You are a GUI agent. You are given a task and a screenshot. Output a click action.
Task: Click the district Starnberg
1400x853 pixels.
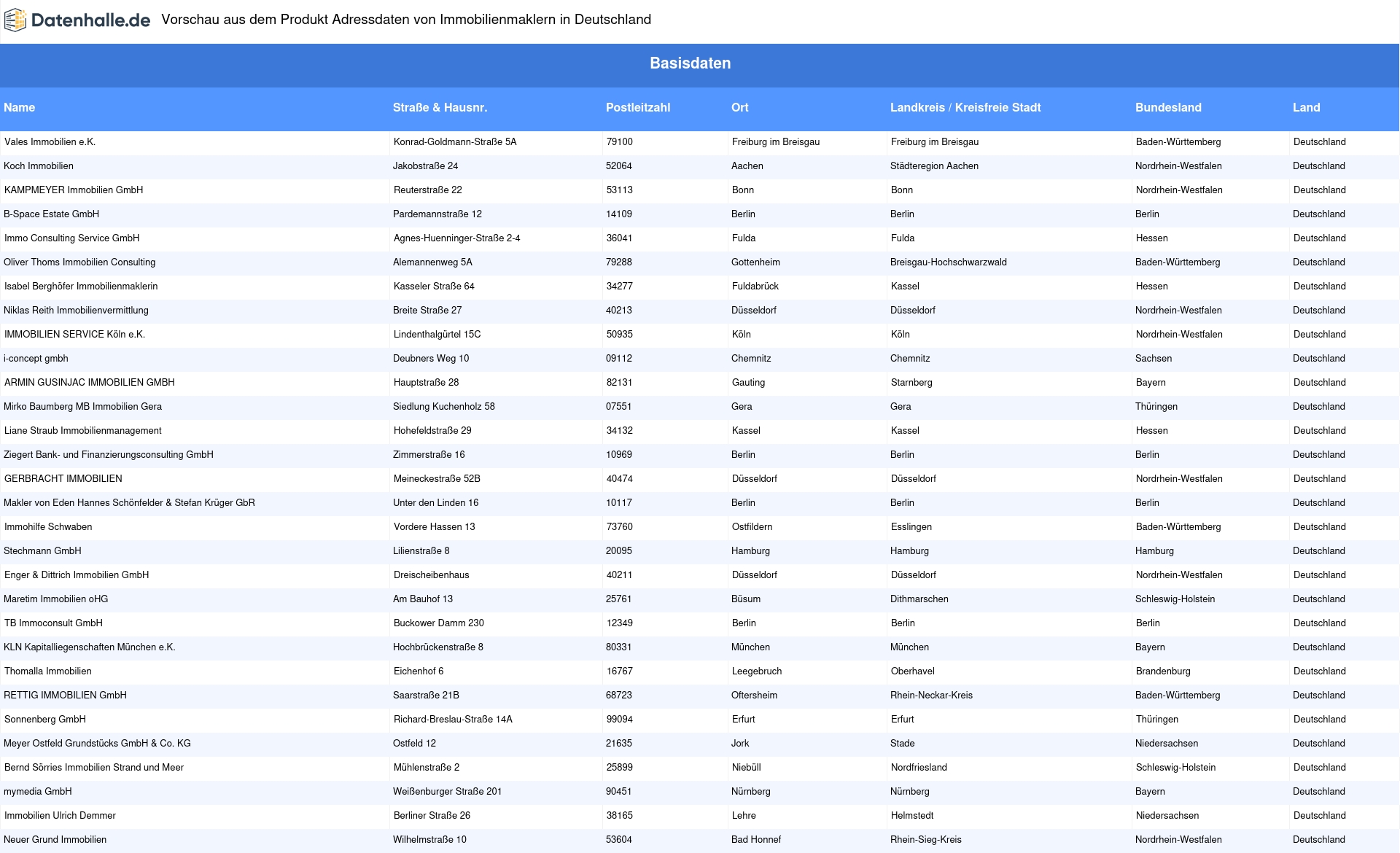pos(911,383)
